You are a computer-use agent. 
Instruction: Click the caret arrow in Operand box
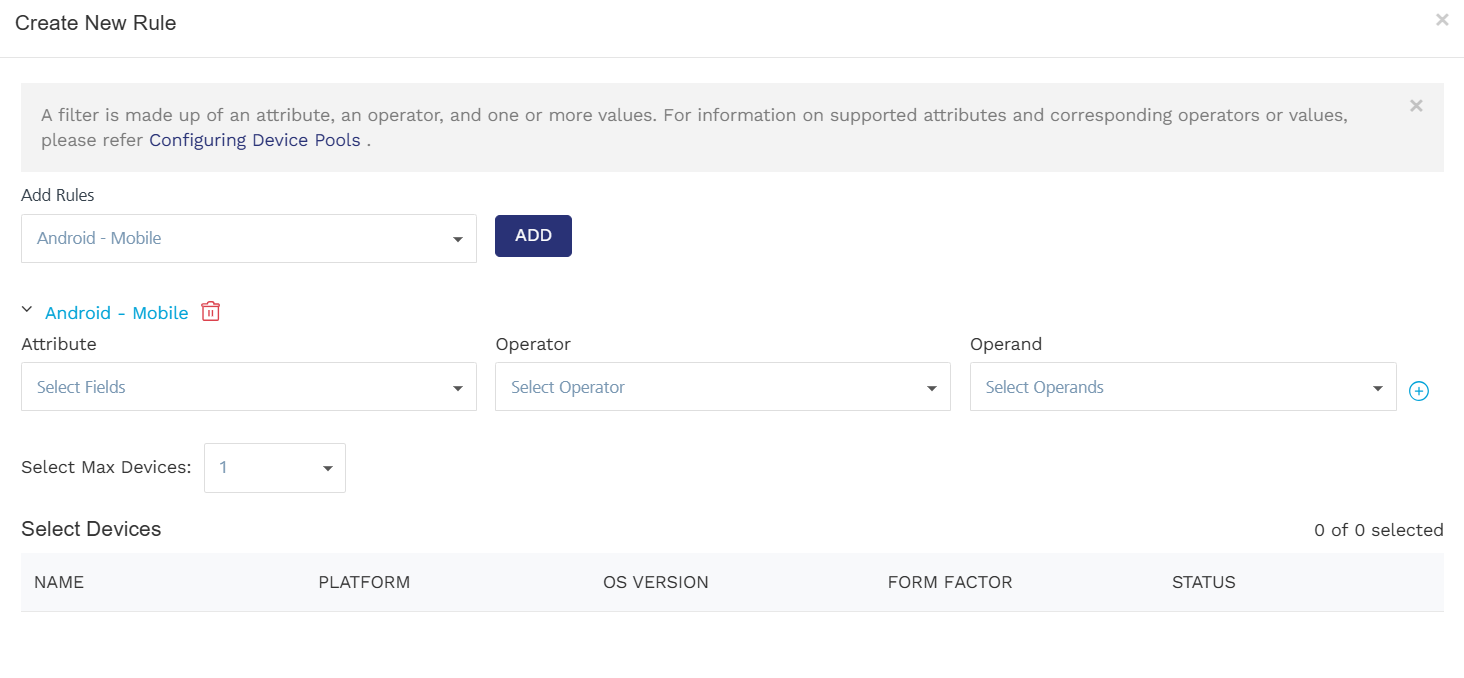pos(1377,389)
